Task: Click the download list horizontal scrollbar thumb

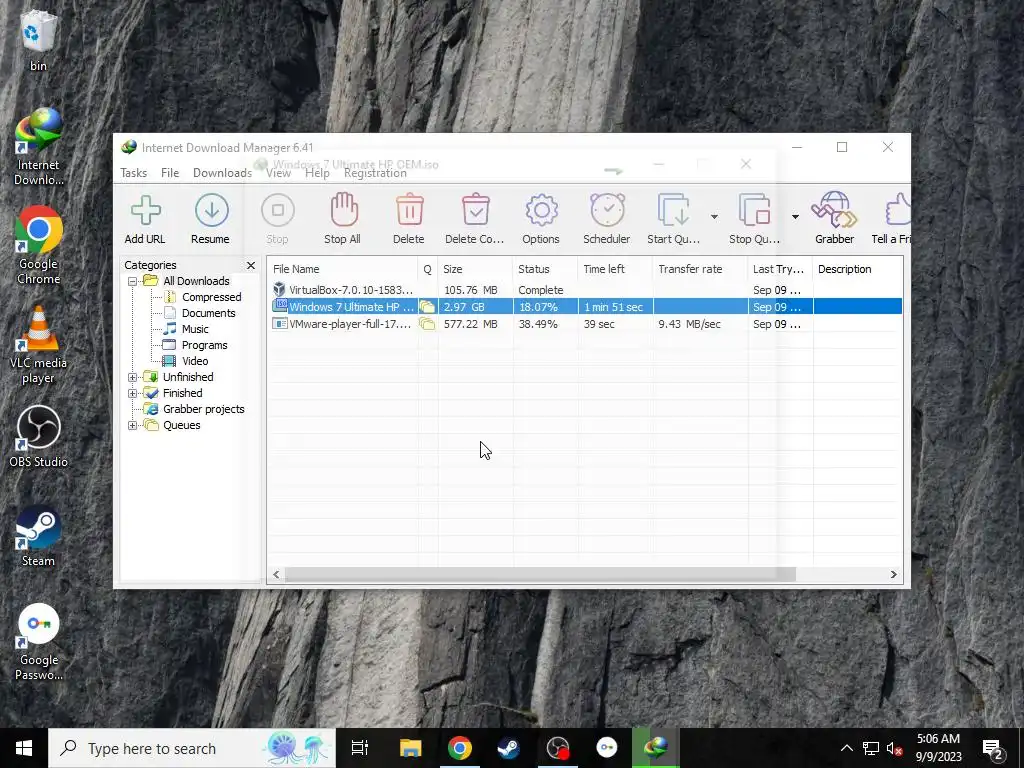Action: tap(540, 575)
